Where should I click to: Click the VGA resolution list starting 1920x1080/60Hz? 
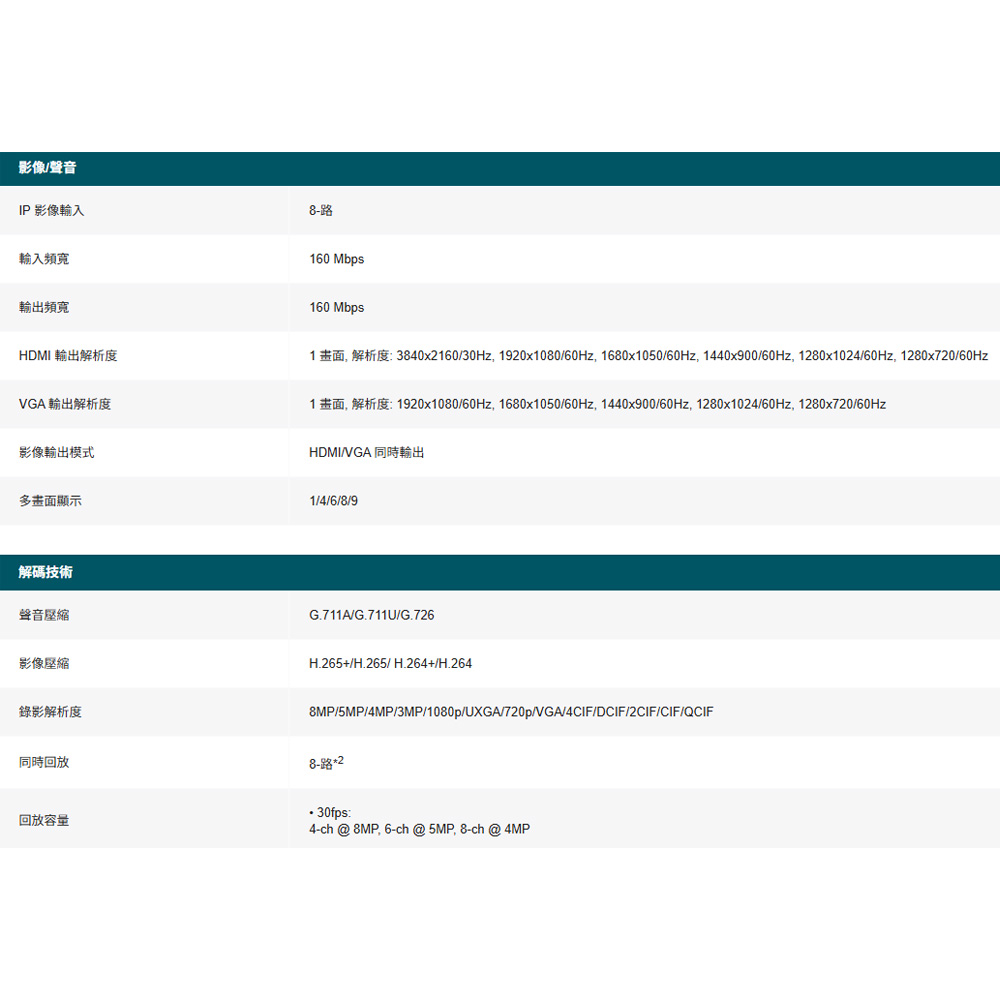640,404
